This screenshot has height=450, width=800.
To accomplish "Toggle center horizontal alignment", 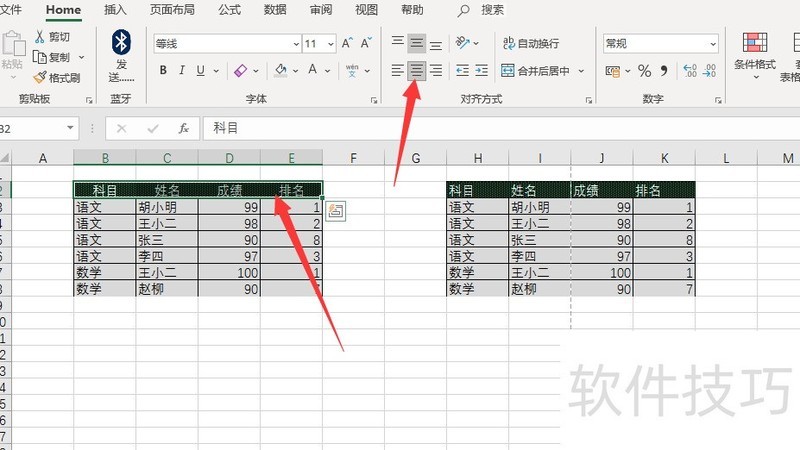I will pos(417,70).
